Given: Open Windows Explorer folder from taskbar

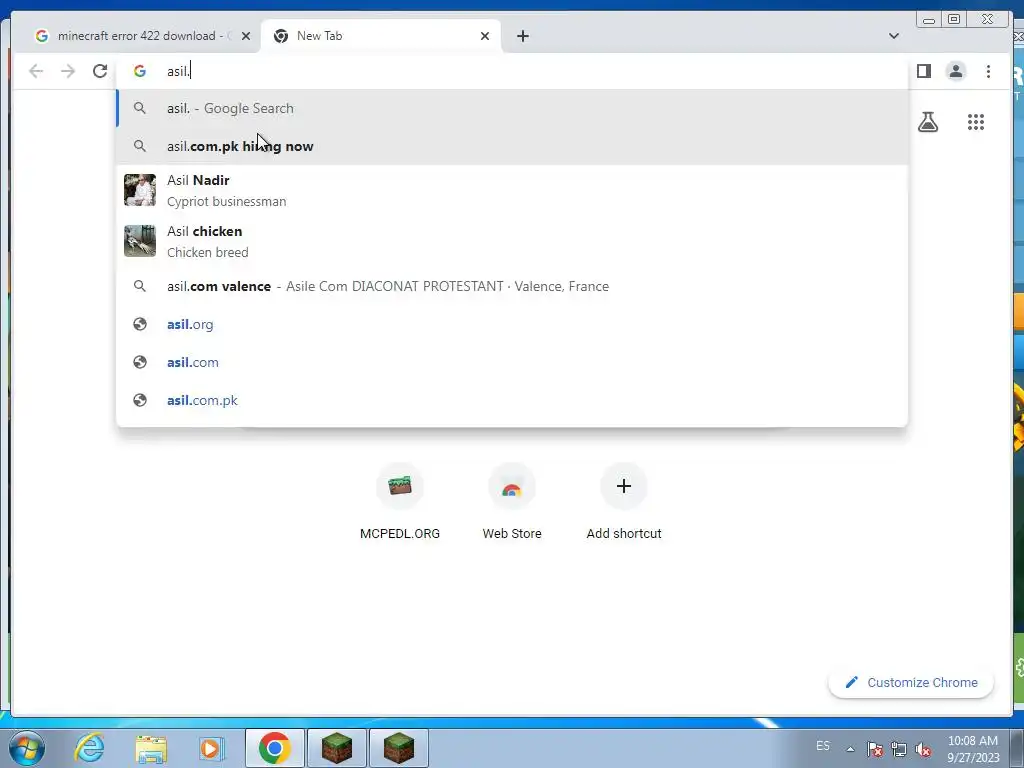Looking at the screenshot, I should [x=151, y=748].
